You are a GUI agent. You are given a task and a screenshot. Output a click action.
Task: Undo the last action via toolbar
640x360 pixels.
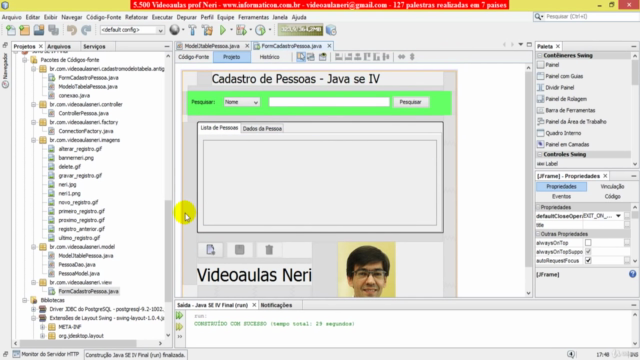[72, 30]
